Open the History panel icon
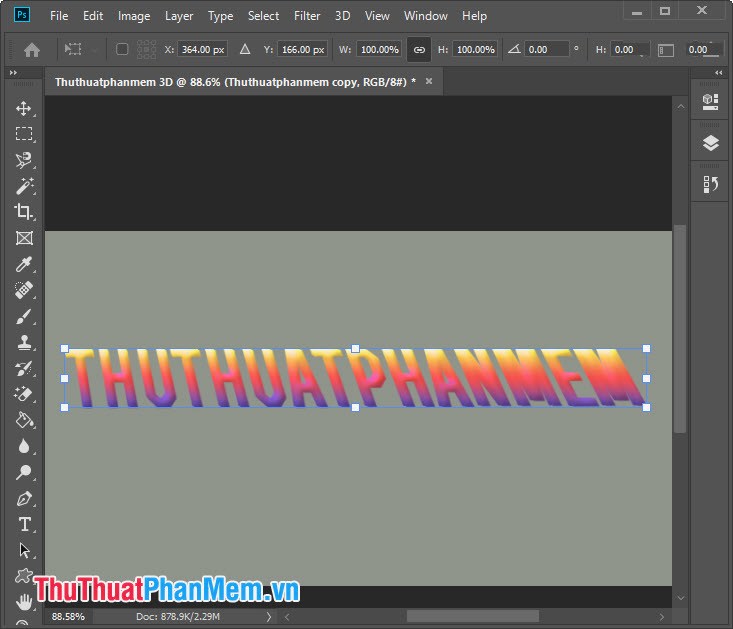The height and width of the screenshot is (629, 733). tap(710, 184)
